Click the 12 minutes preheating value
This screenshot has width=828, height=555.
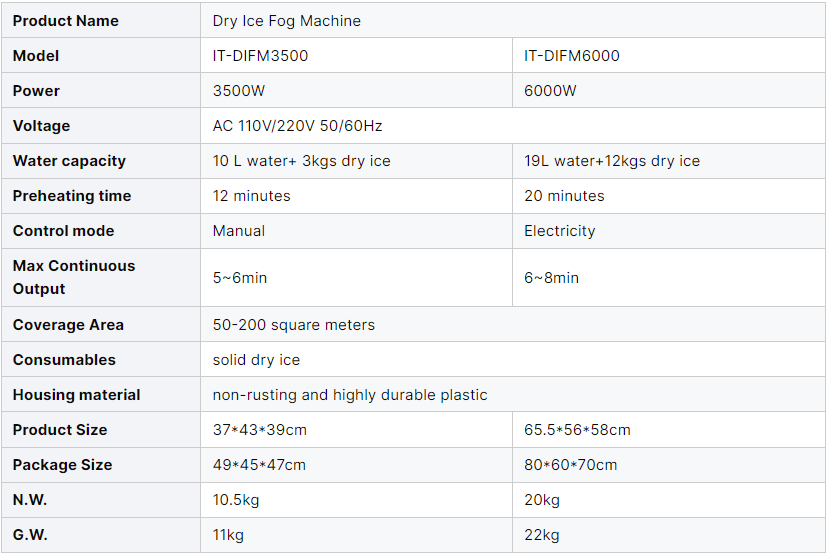coord(252,196)
